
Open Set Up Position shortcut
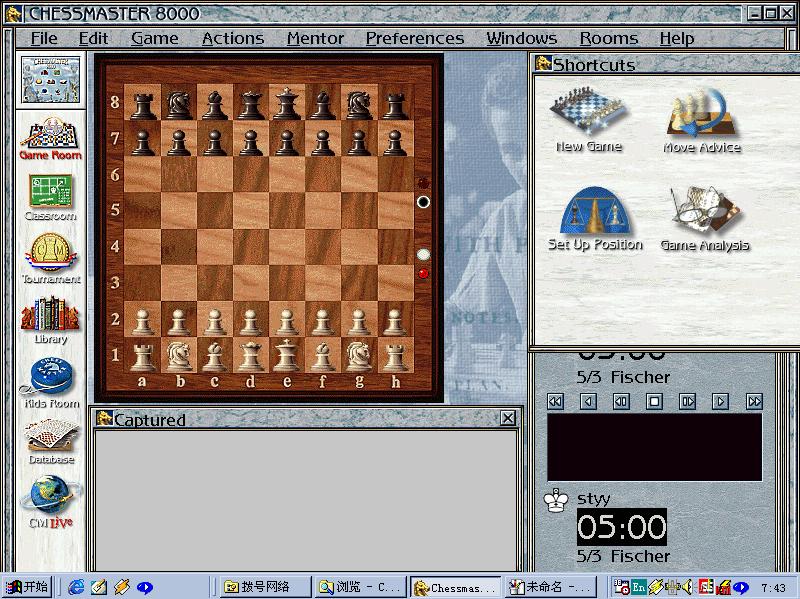(595, 218)
